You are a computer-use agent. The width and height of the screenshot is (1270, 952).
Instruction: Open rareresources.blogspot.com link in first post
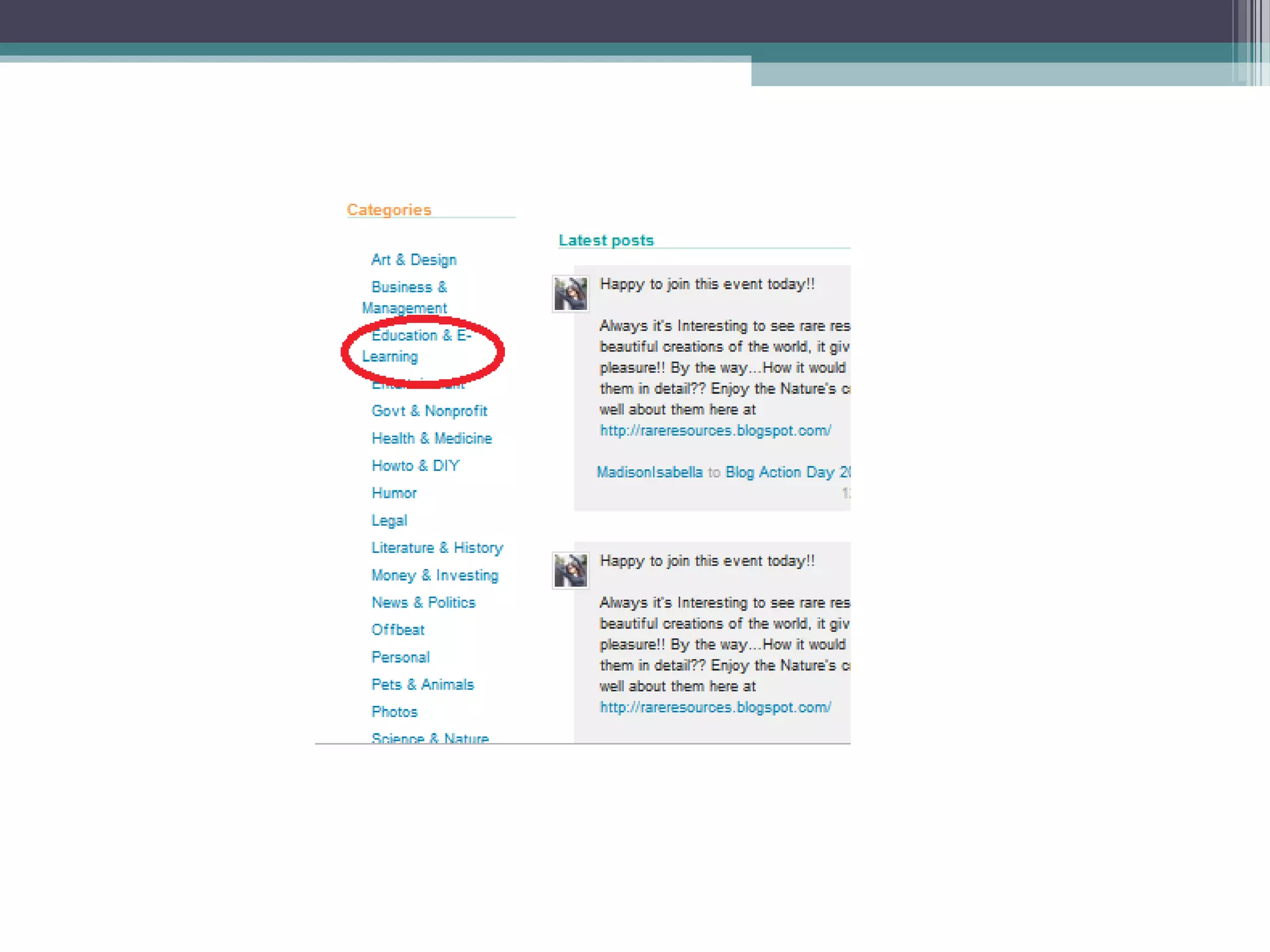pos(715,430)
